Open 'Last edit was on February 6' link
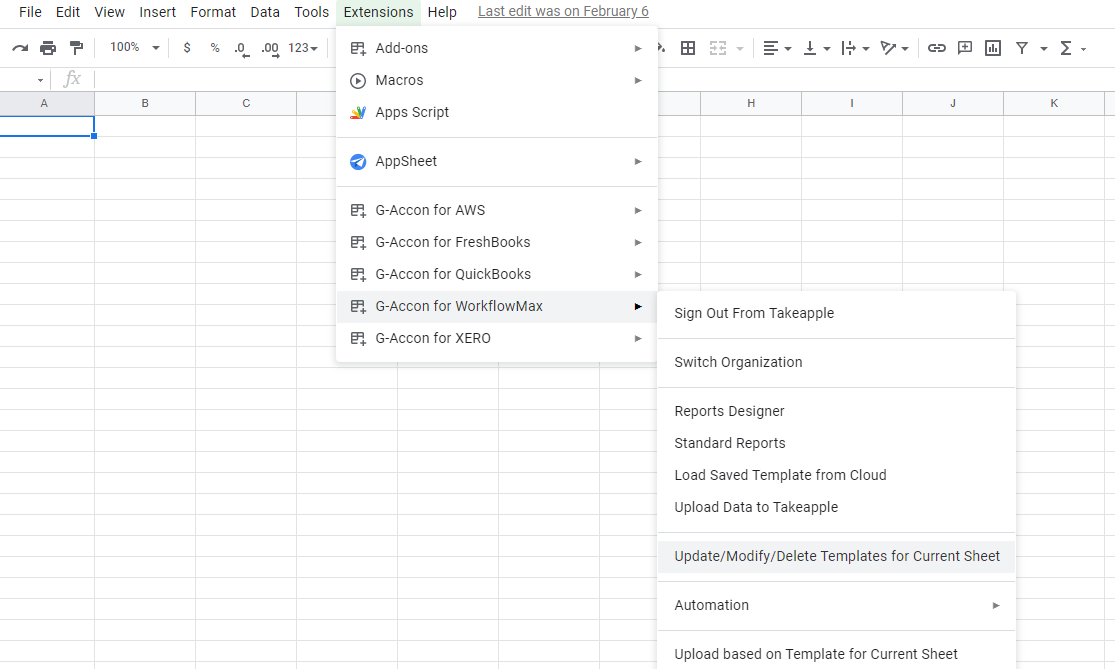Viewport: 1115px width, 669px height. 563,11
